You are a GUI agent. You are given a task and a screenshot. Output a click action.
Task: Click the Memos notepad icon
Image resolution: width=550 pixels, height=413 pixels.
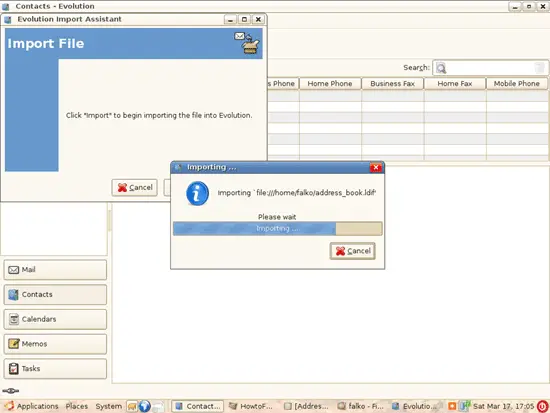click(14, 344)
